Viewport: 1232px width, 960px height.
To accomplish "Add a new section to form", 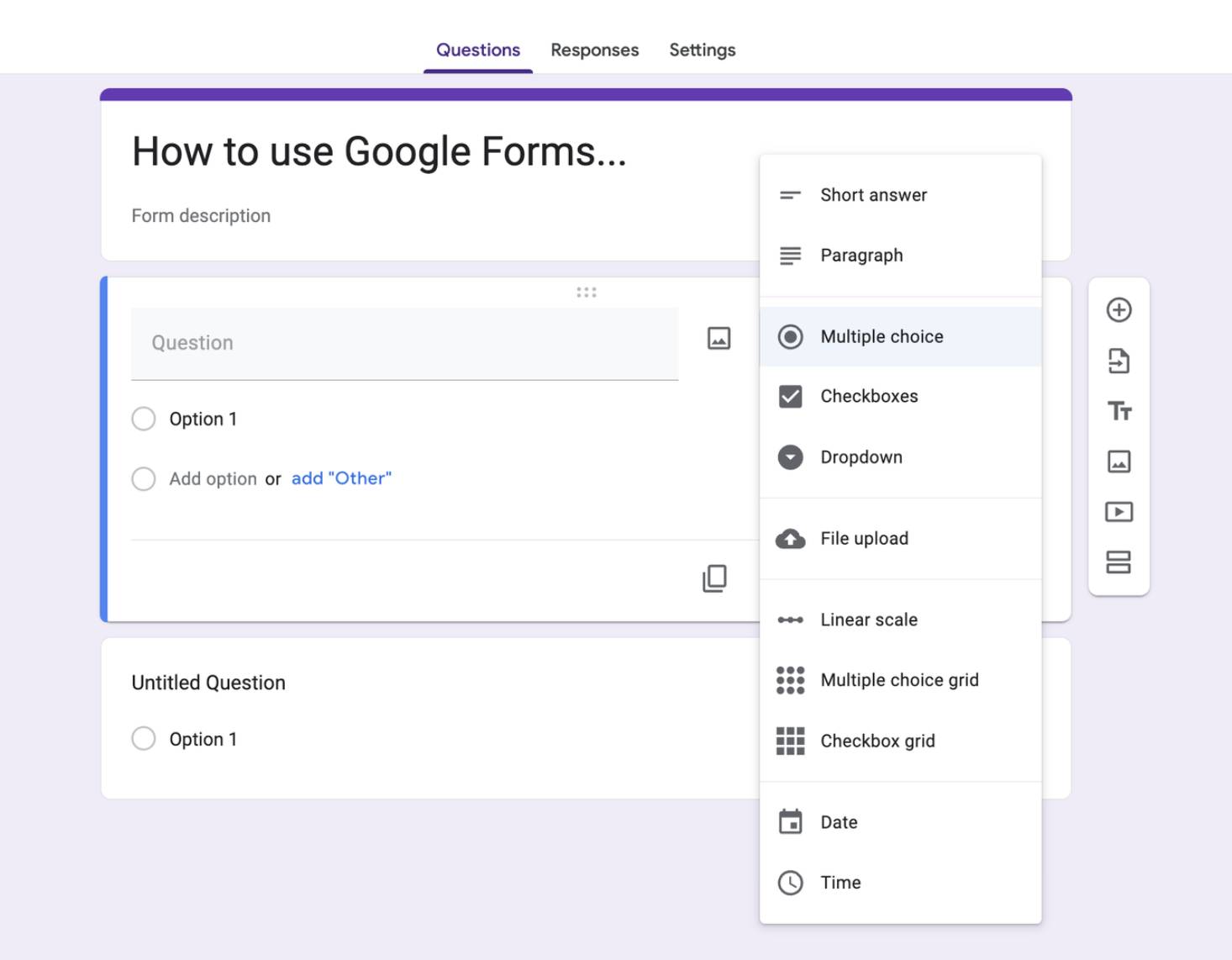I will pos(1119,562).
